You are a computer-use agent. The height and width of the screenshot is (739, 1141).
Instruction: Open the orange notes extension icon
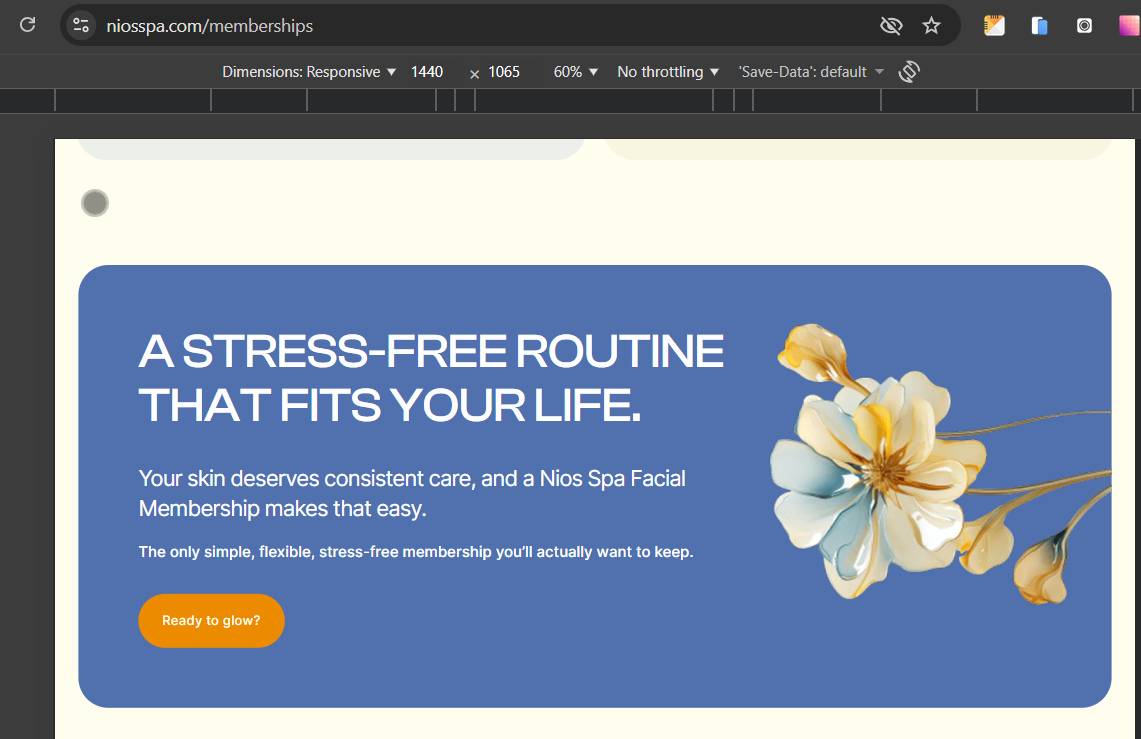click(x=994, y=25)
